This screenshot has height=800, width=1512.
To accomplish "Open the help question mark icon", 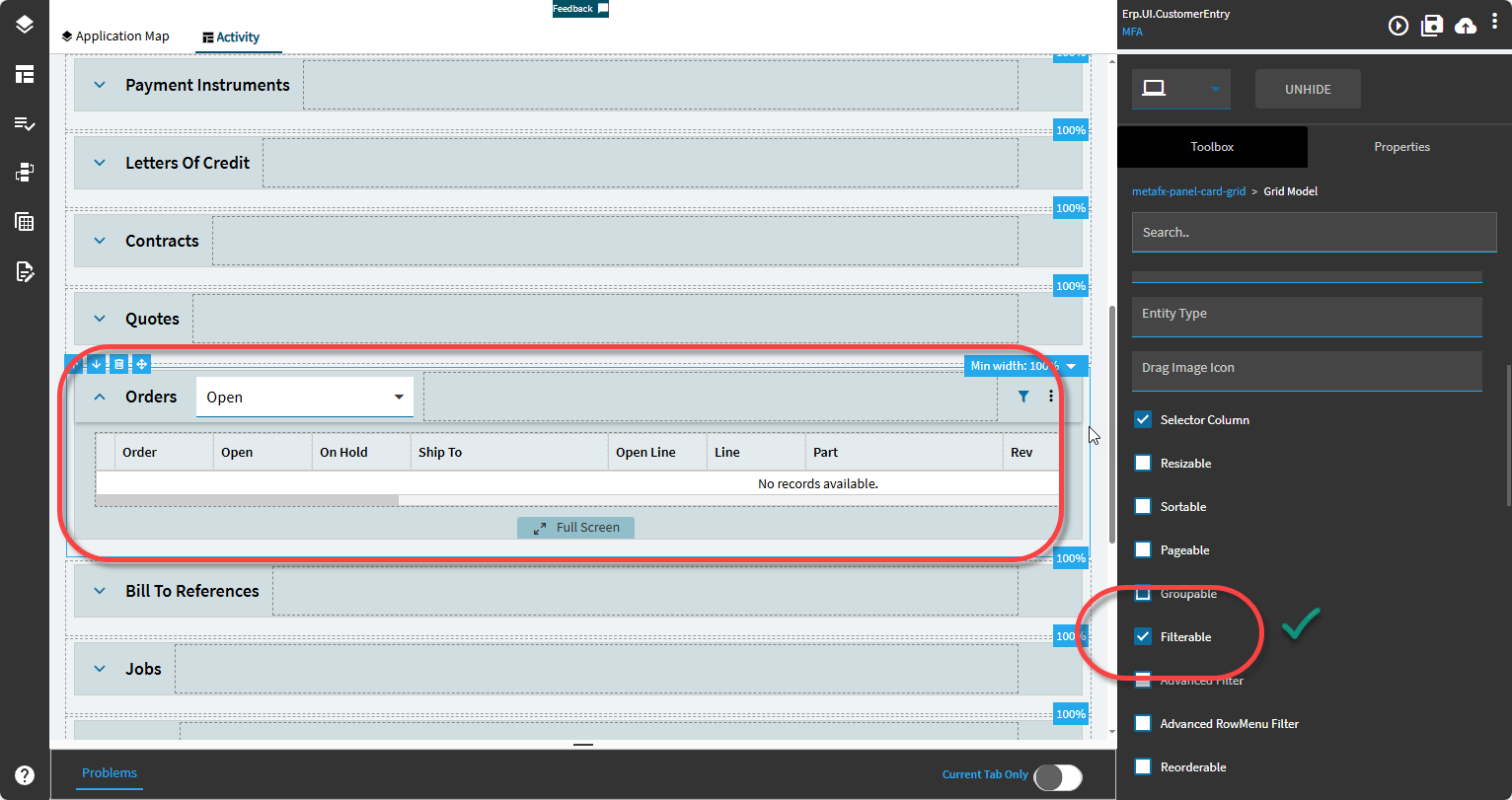I will [25, 775].
